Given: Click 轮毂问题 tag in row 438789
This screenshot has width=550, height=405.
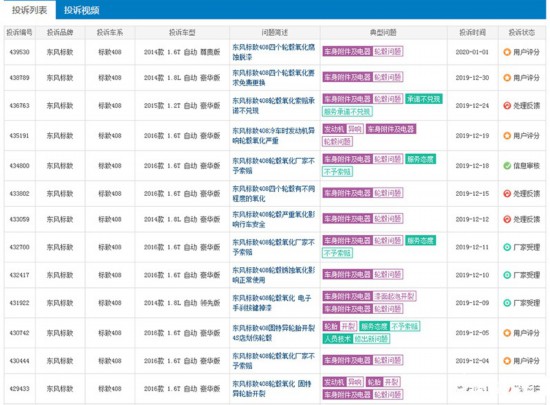Looking at the screenshot, I should pyautogui.click(x=388, y=77).
